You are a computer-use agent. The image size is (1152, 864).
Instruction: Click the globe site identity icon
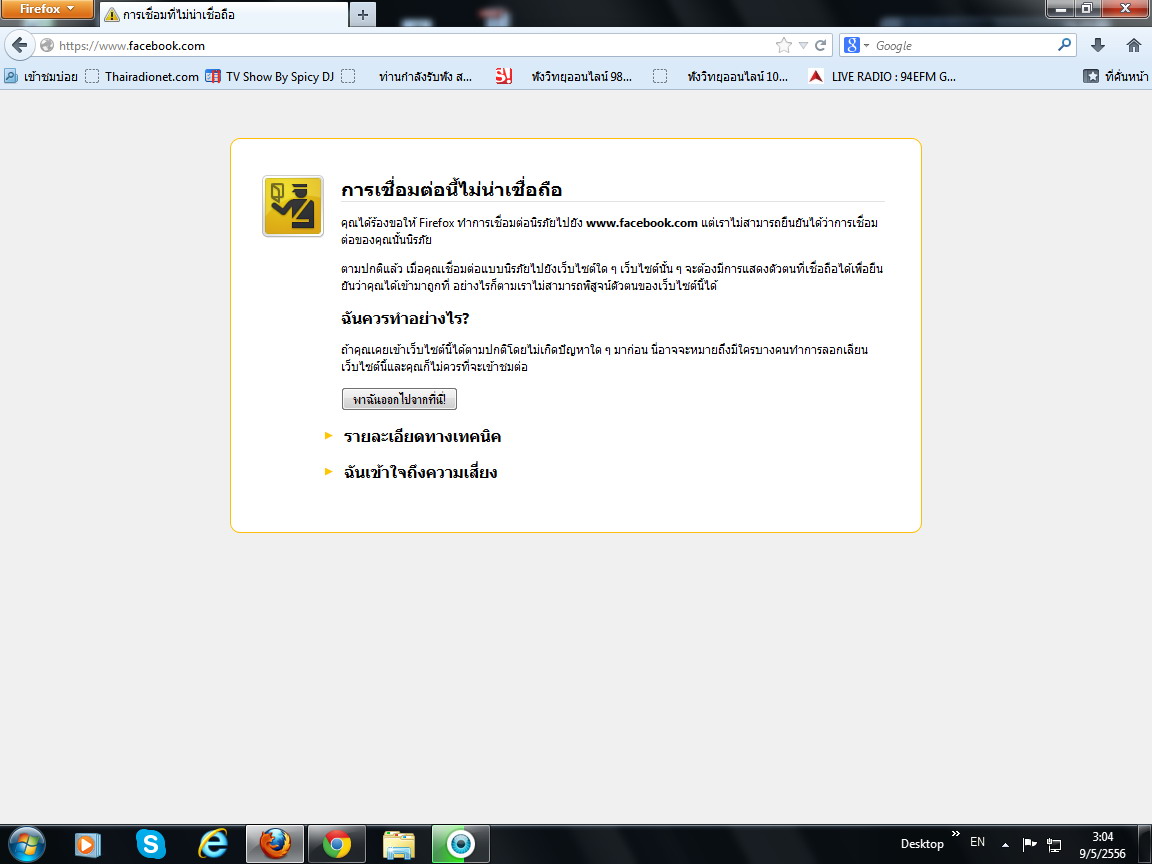point(47,46)
